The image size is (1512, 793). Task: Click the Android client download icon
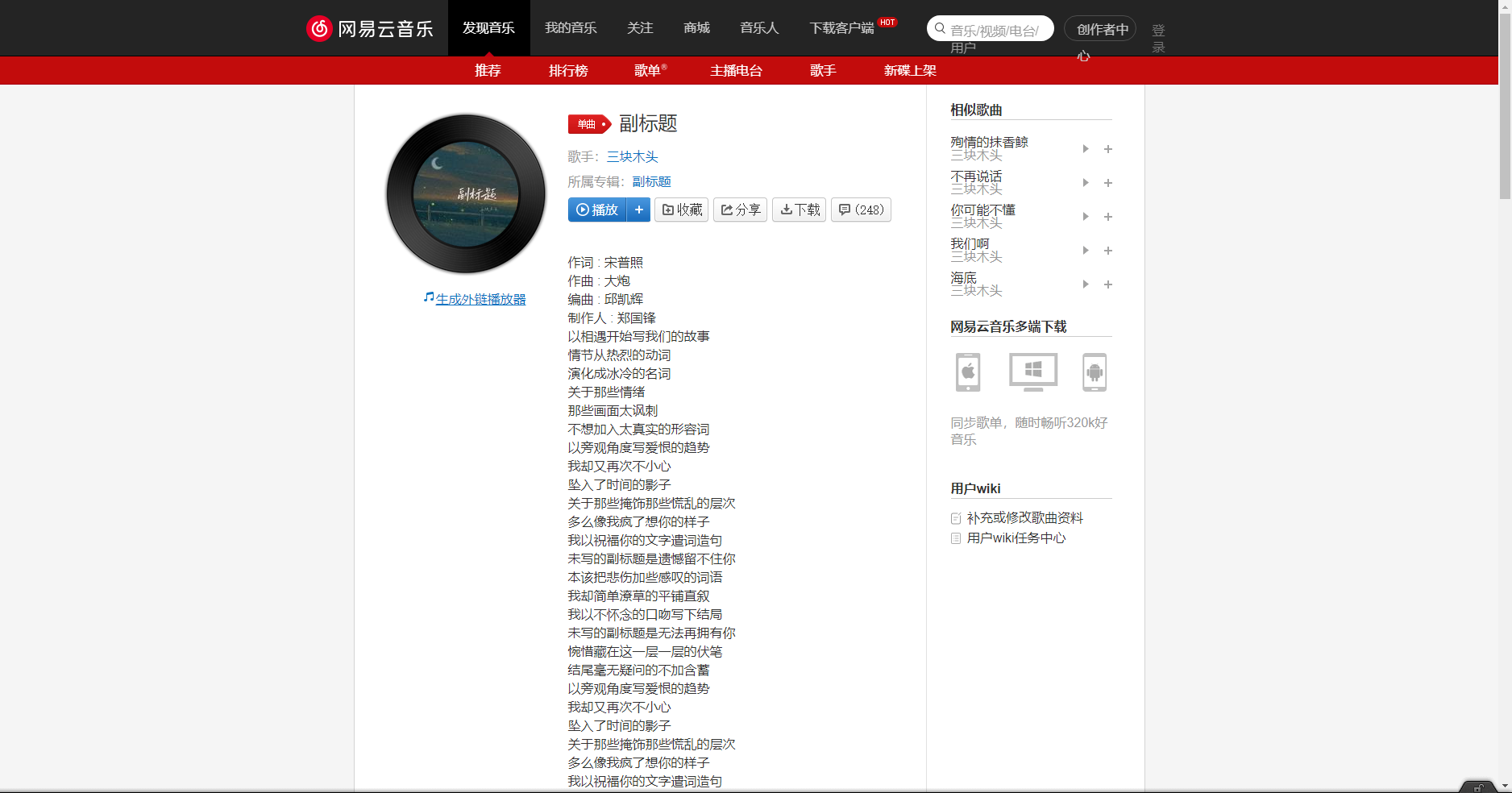click(1095, 372)
